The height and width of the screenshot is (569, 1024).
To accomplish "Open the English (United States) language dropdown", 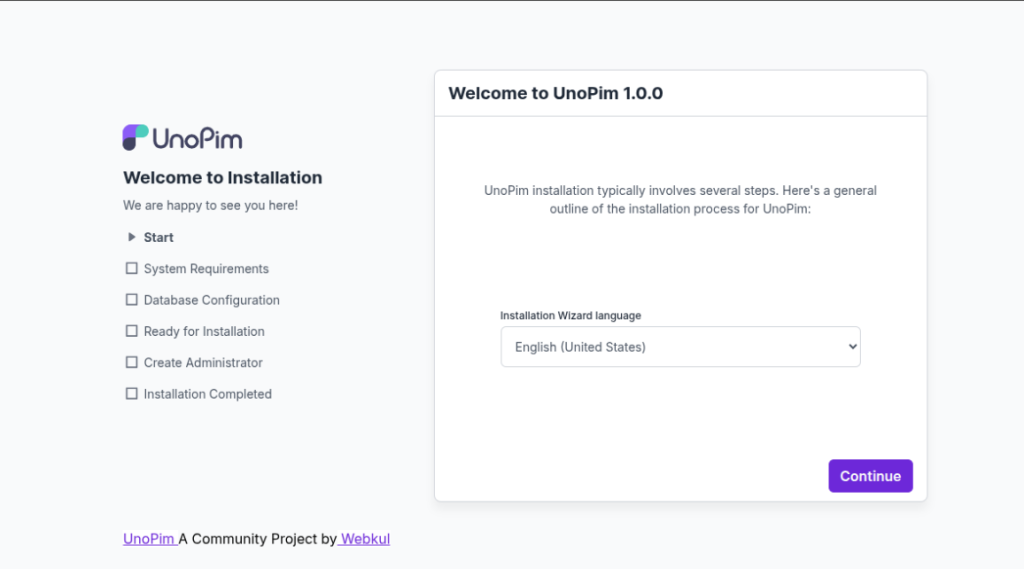I will [x=680, y=347].
